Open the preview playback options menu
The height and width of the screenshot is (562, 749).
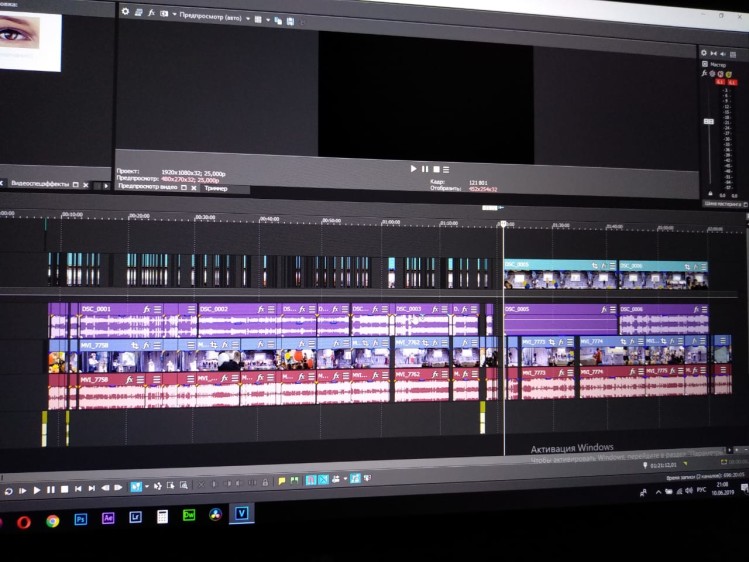click(446, 169)
